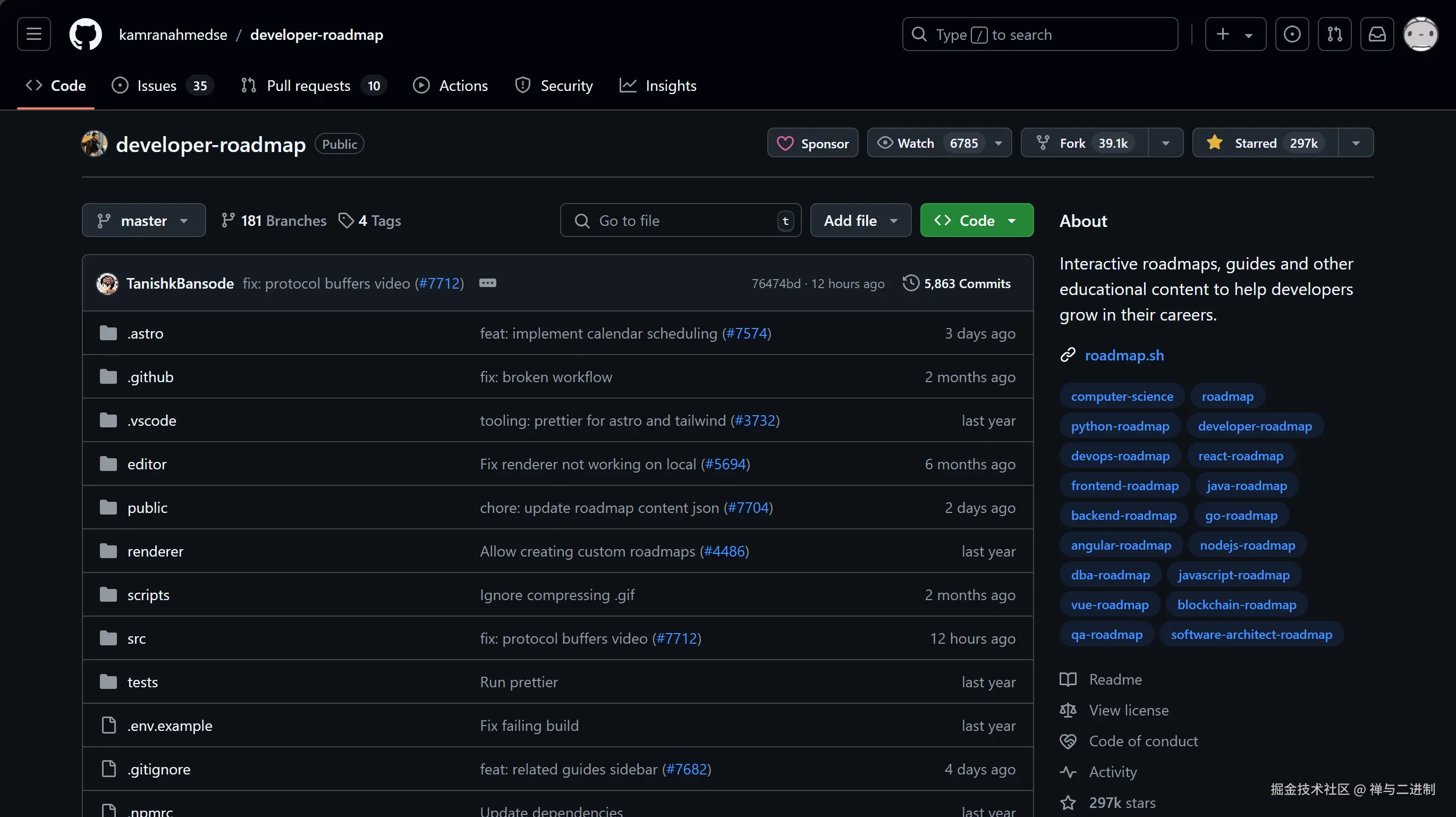Open the Code download dropdown arrow
The width and height of the screenshot is (1456, 817).
pyautogui.click(x=1012, y=220)
